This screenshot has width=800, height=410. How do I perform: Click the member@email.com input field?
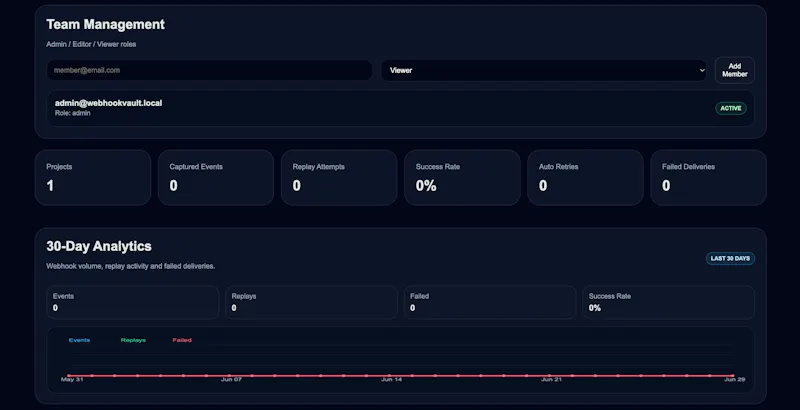pyautogui.click(x=209, y=70)
